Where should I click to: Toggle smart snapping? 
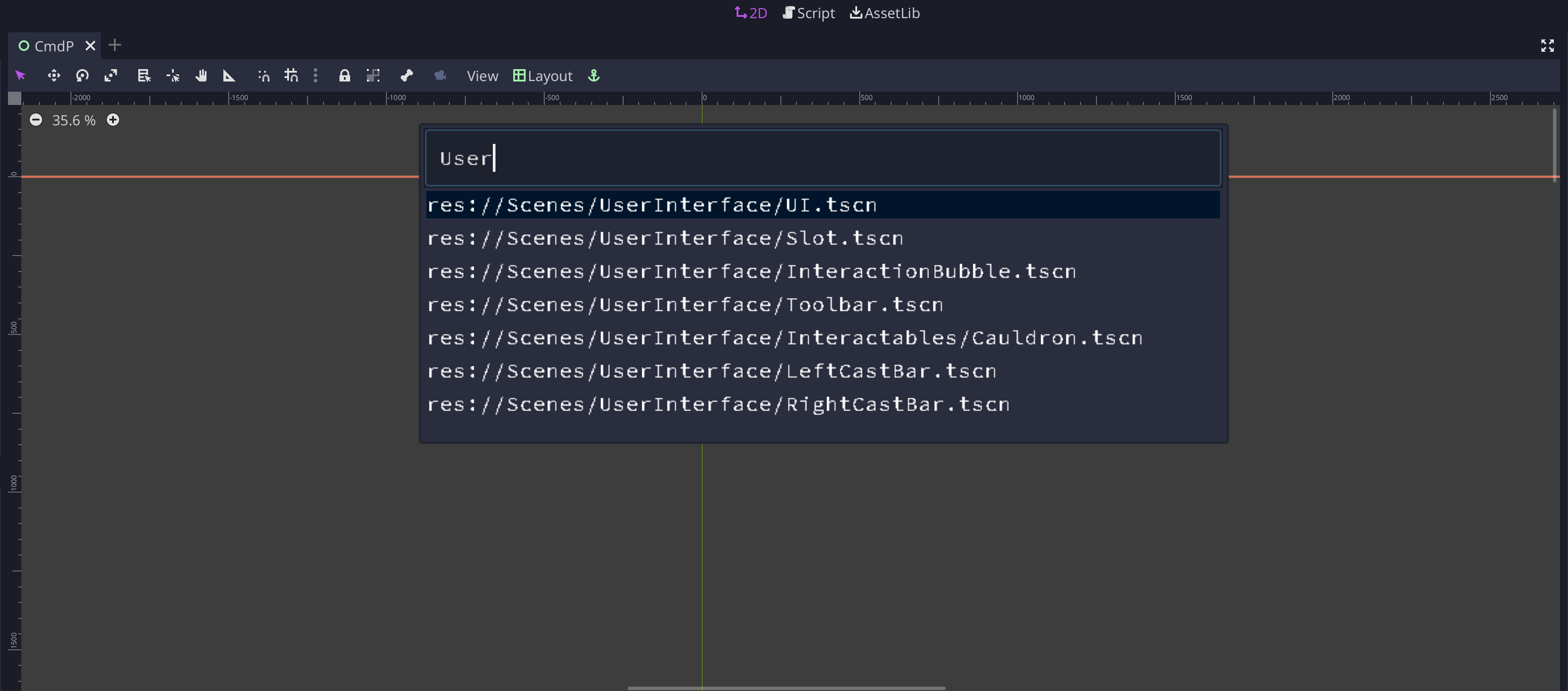pyautogui.click(x=264, y=76)
